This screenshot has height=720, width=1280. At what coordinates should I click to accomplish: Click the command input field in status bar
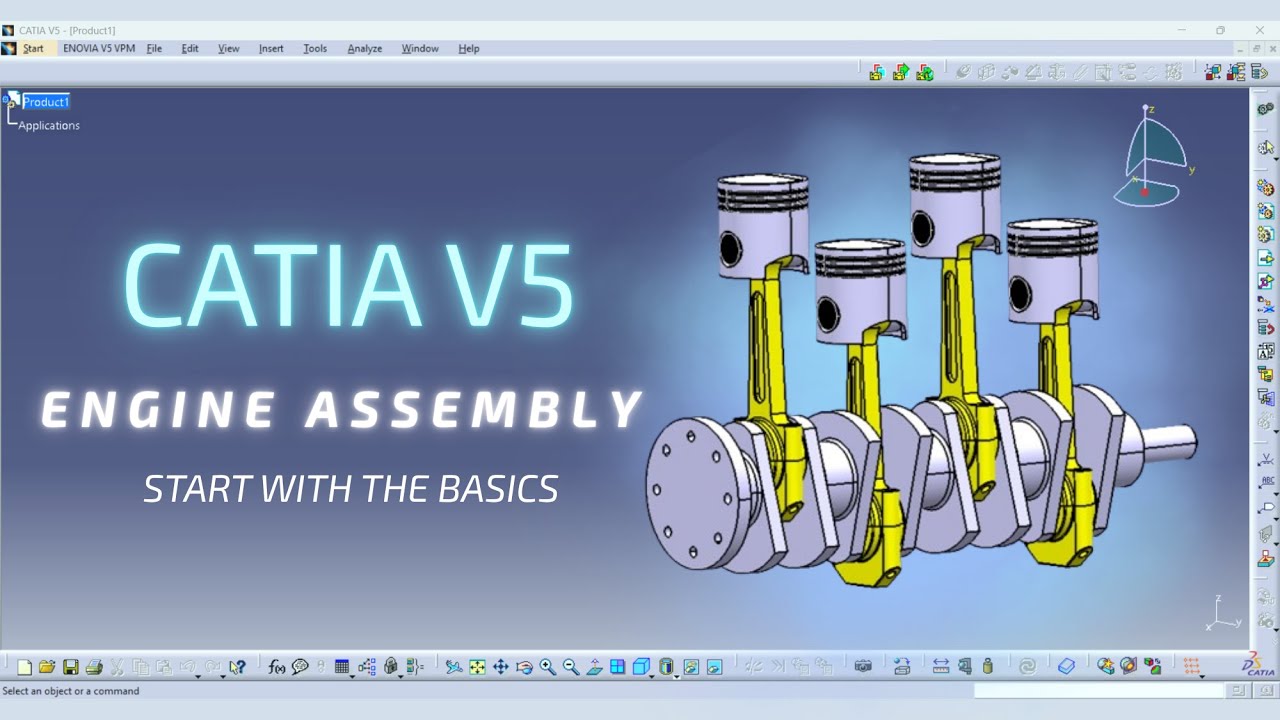click(x=1098, y=691)
